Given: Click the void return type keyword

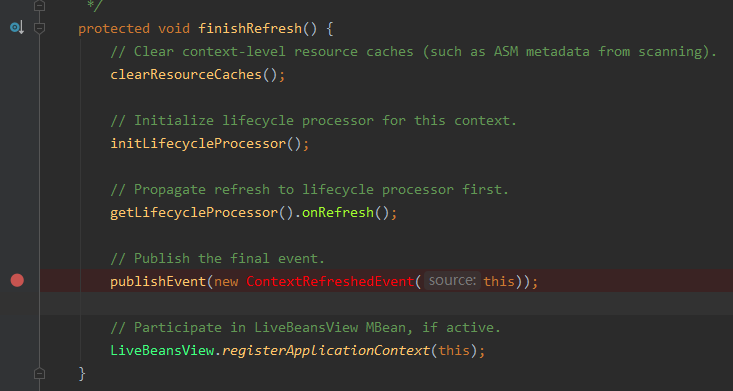Looking at the screenshot, I should coord(174,29).
